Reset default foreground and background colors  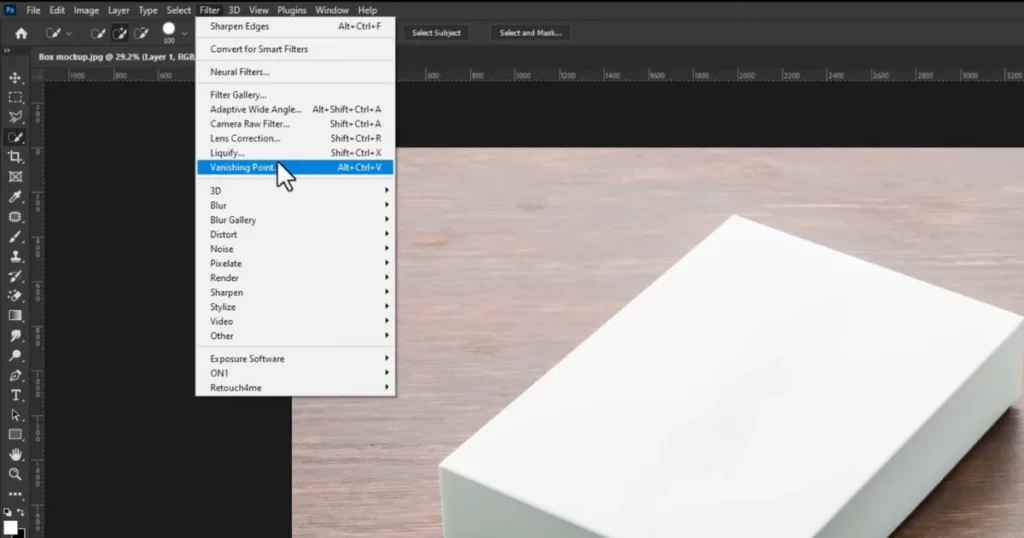point(7,513)
